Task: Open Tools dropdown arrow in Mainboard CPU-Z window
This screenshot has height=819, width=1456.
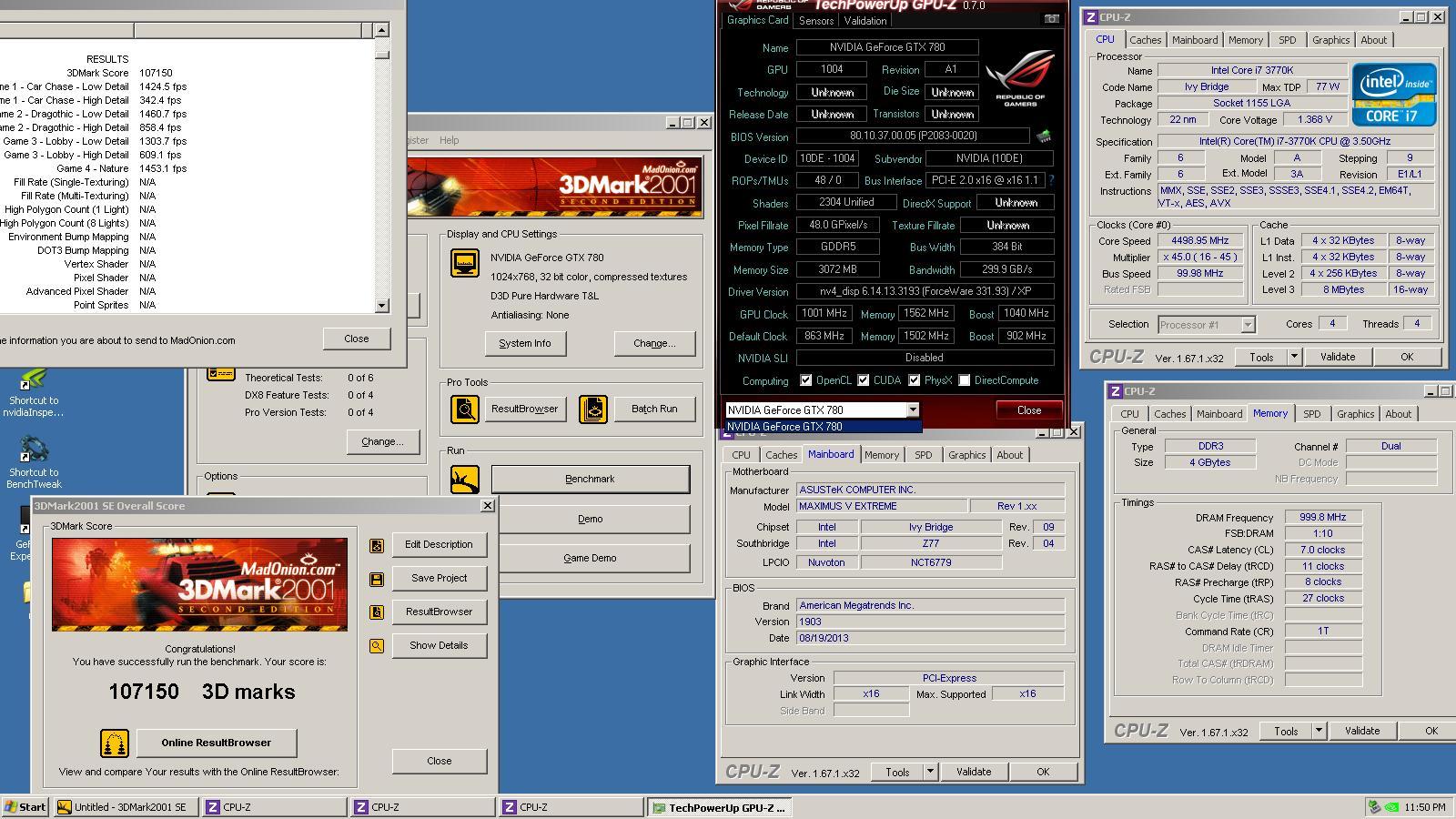Action: point(930,772)
